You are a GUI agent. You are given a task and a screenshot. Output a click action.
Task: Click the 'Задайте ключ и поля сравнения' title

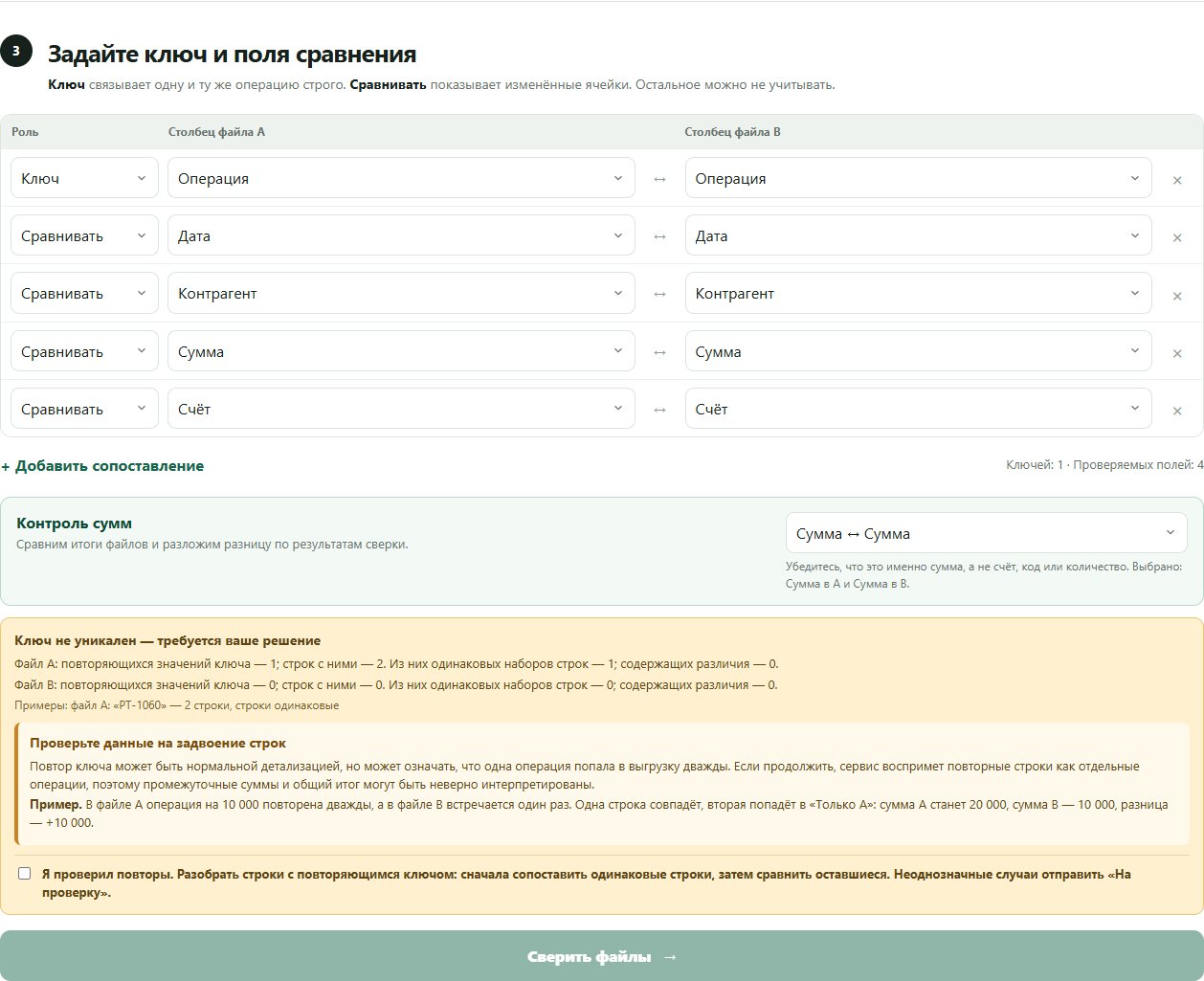click(233, 55)
